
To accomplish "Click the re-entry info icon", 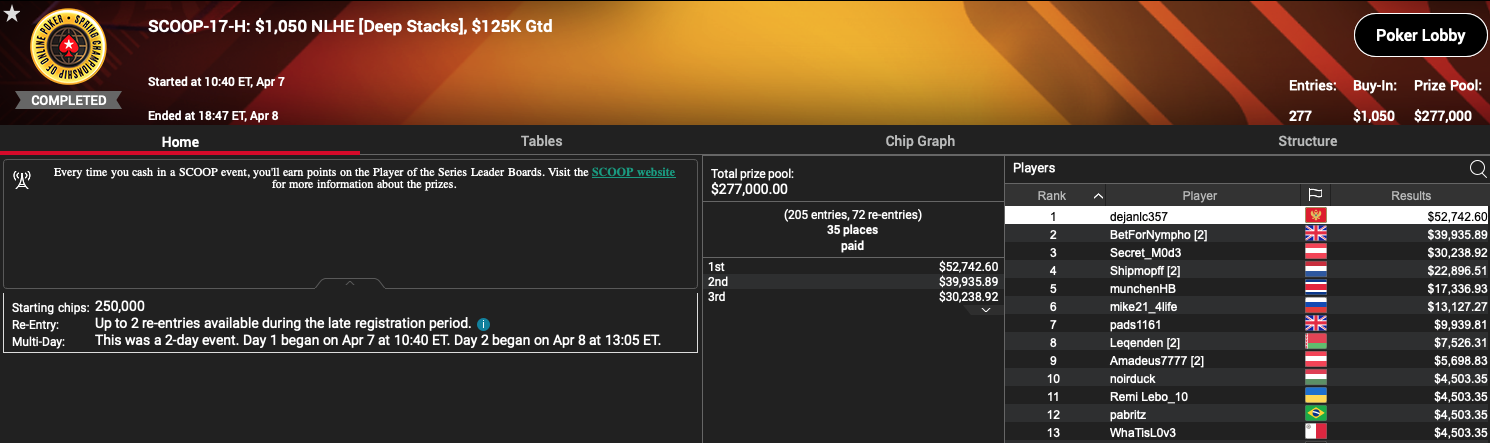I will tap(483, 324).
